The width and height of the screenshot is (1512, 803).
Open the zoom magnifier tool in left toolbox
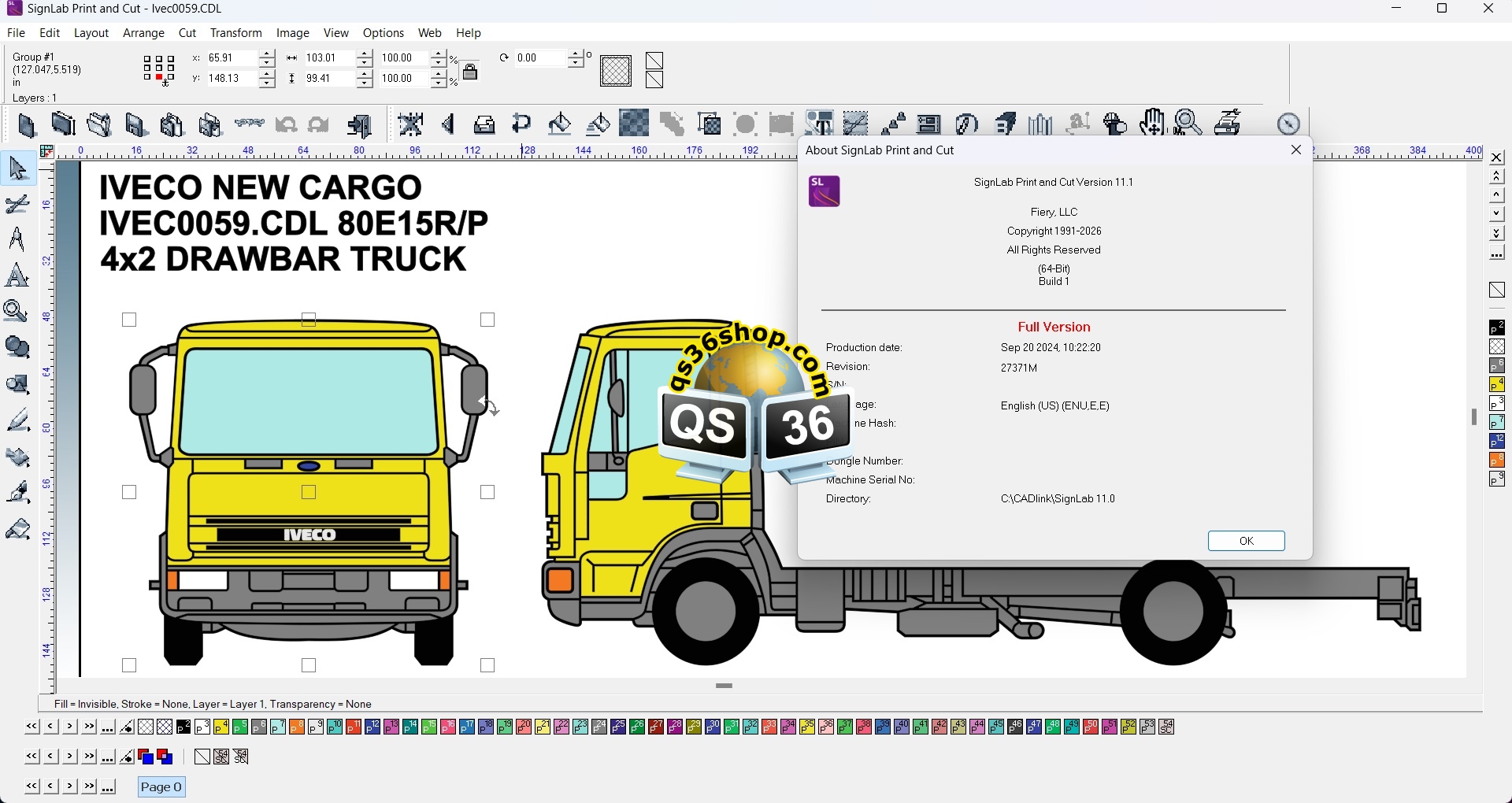pos(17,312)
